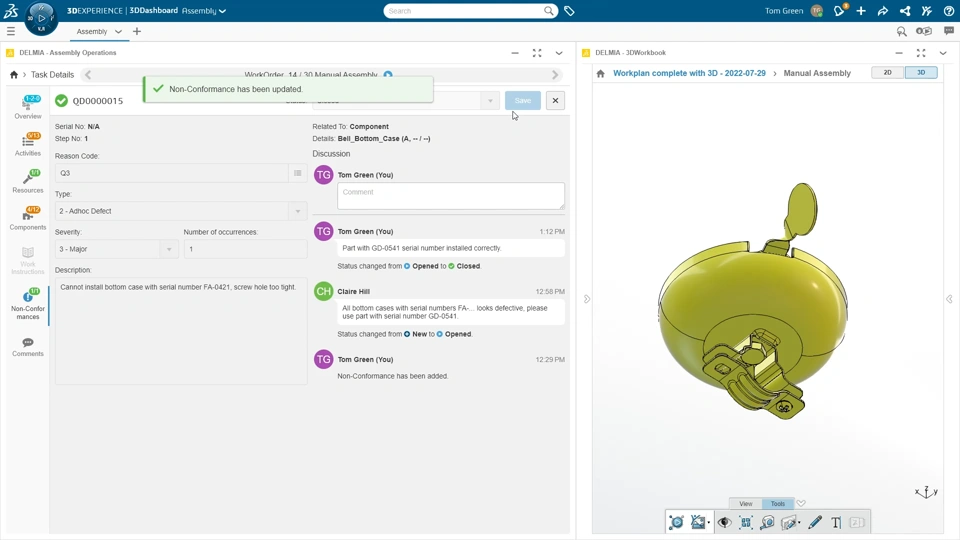Go to 3DWorkbook home icon

coord(601,73)
